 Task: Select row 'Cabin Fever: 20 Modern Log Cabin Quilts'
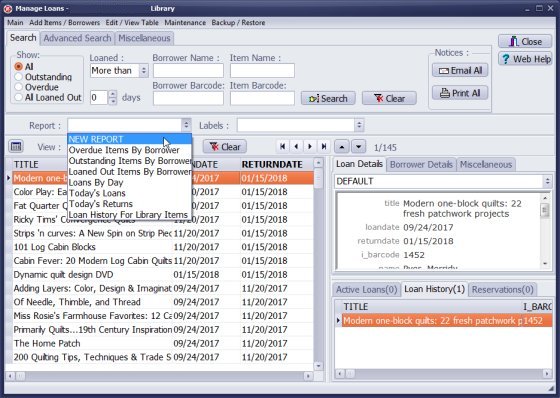[x=162, y=261]
